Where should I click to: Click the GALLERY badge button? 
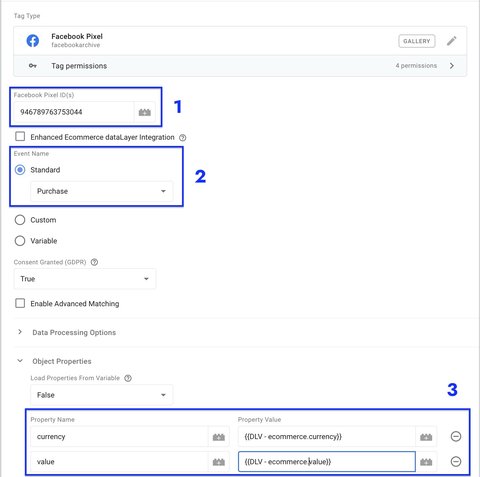point(417,41)
